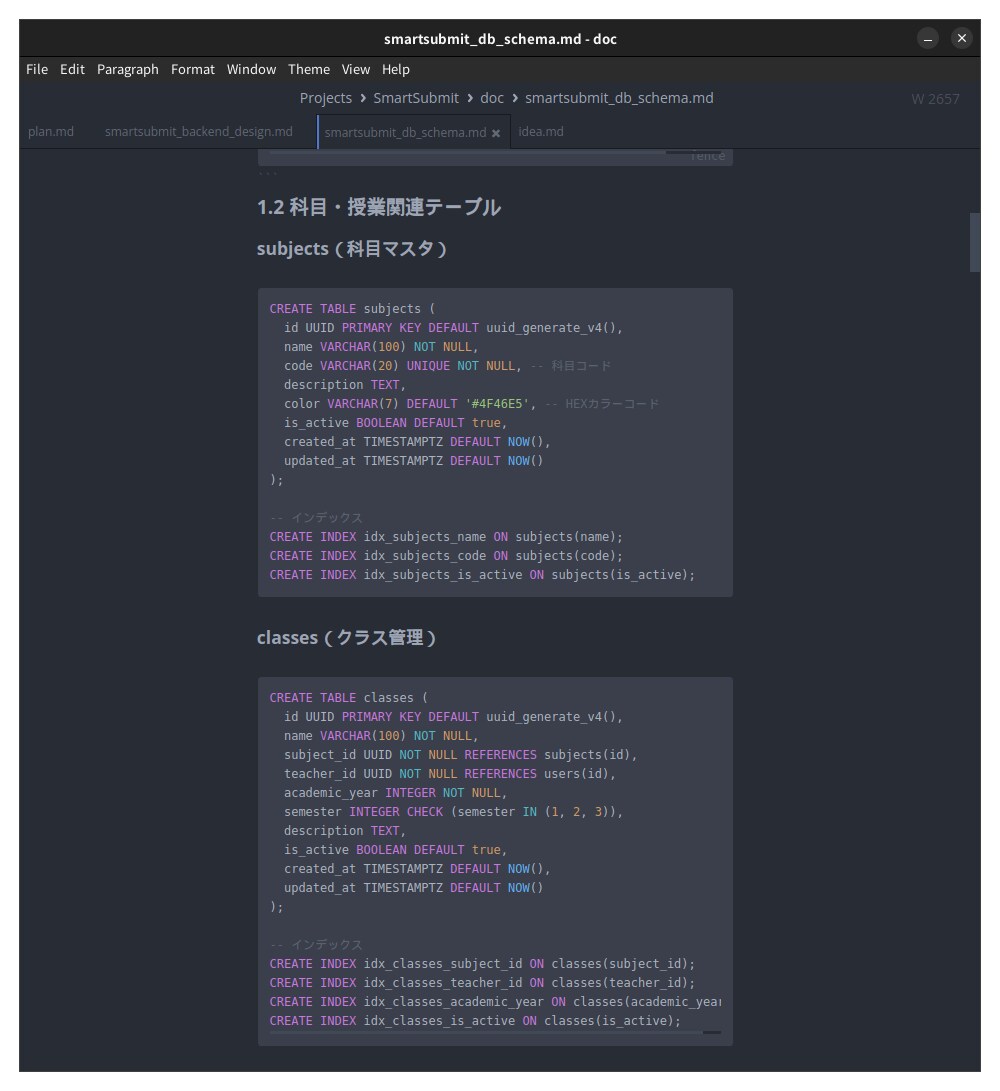Switch to the idea.md tab

click(541, 132)
